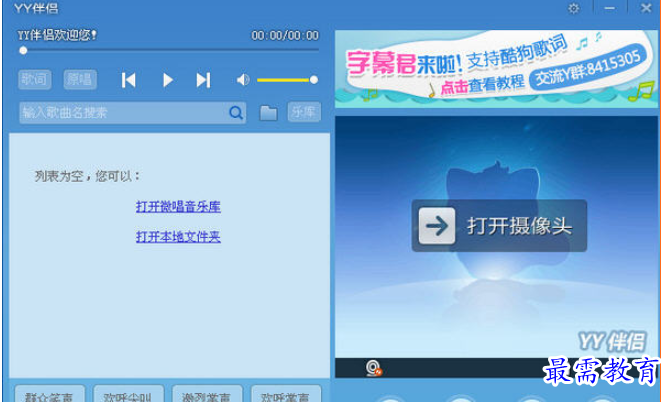Minimize the YY伴侣 window
This screenshot has width=667, height=402.
tap(610, 9)
